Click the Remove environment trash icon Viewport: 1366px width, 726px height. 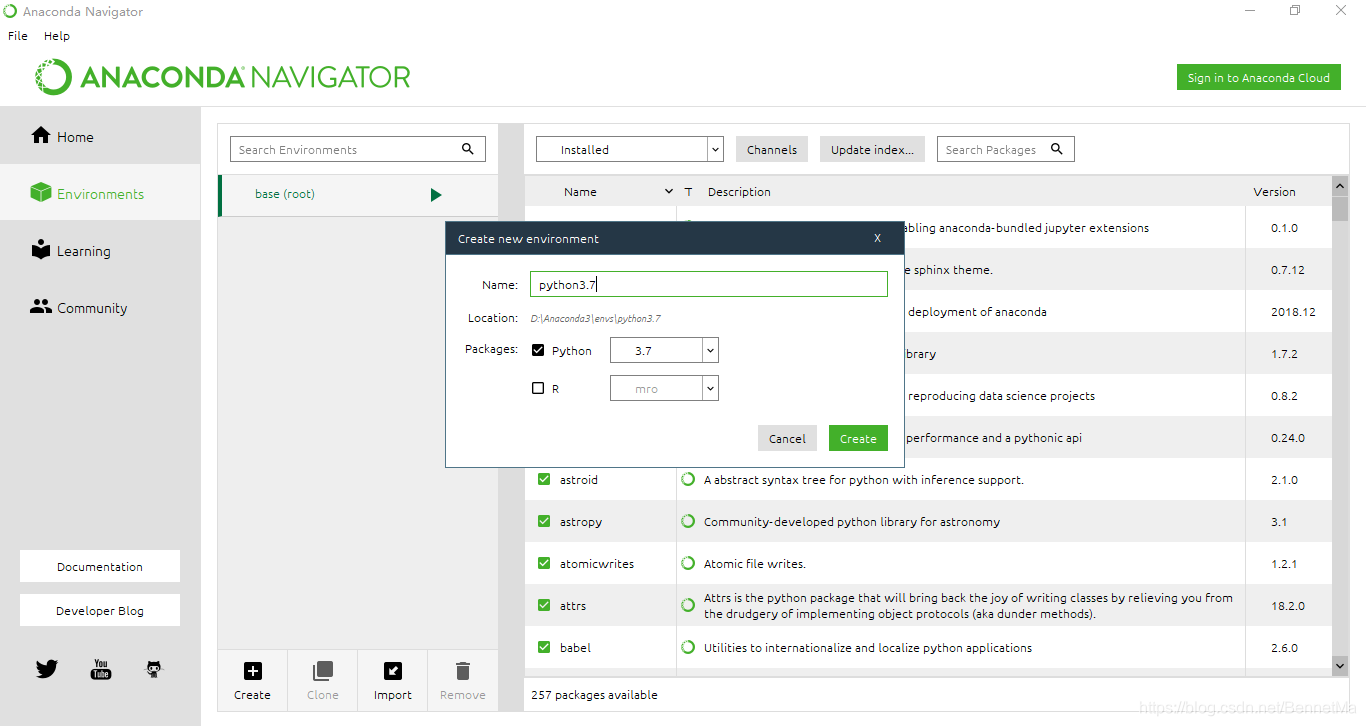(462, 671)
